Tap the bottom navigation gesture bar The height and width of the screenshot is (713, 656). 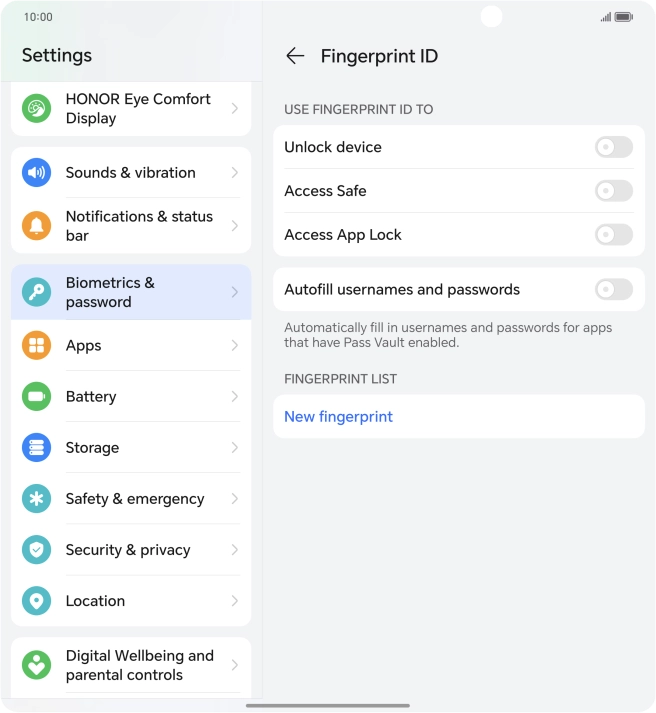click(328, 705)
